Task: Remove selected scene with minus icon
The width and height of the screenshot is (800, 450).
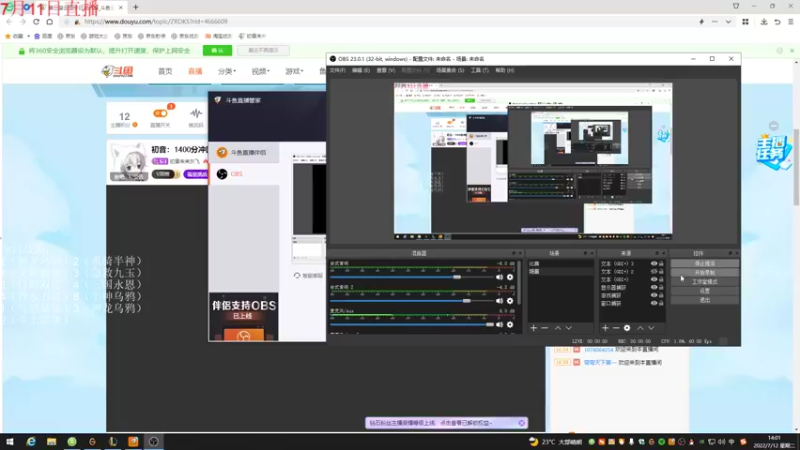Action: click(544, 328)
